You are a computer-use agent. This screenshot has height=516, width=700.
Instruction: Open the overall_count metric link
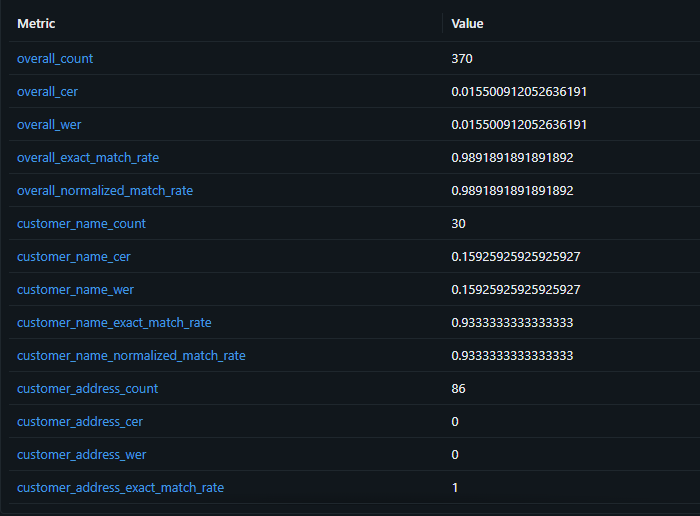point(55,59)
